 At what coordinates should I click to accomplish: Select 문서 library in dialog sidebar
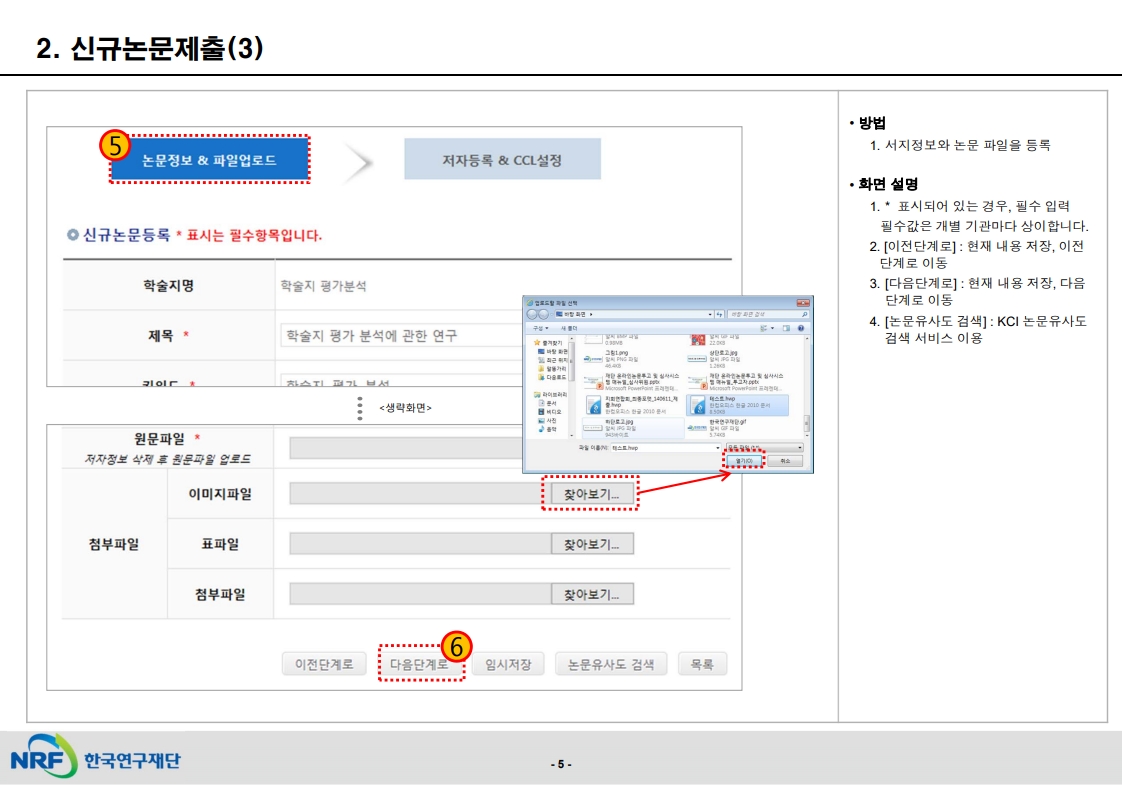[x=547, y=403]
